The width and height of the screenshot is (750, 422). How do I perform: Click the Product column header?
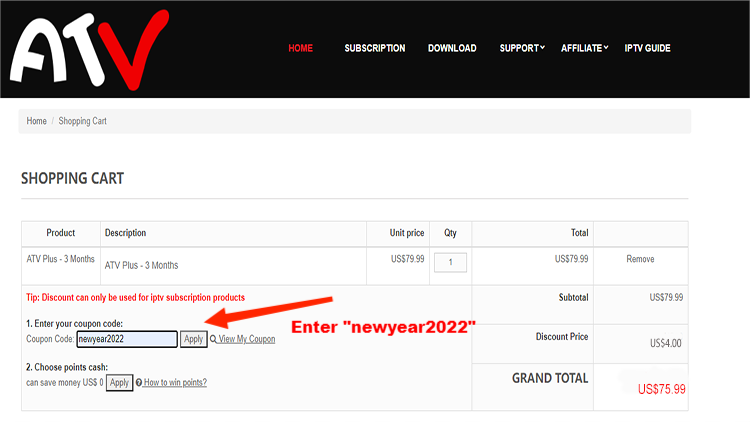pyautogui.click(x=61, y=233)
